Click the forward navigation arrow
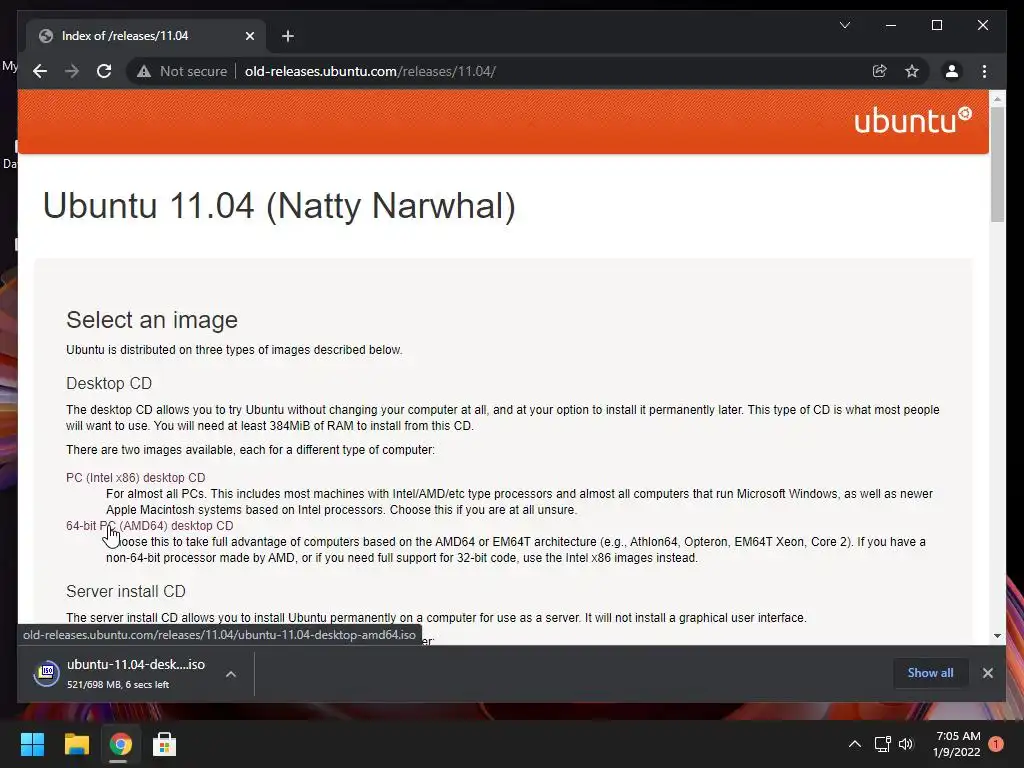Image resolution: width=1024 pixels, height=768 pixels. [x=72, y=71]
